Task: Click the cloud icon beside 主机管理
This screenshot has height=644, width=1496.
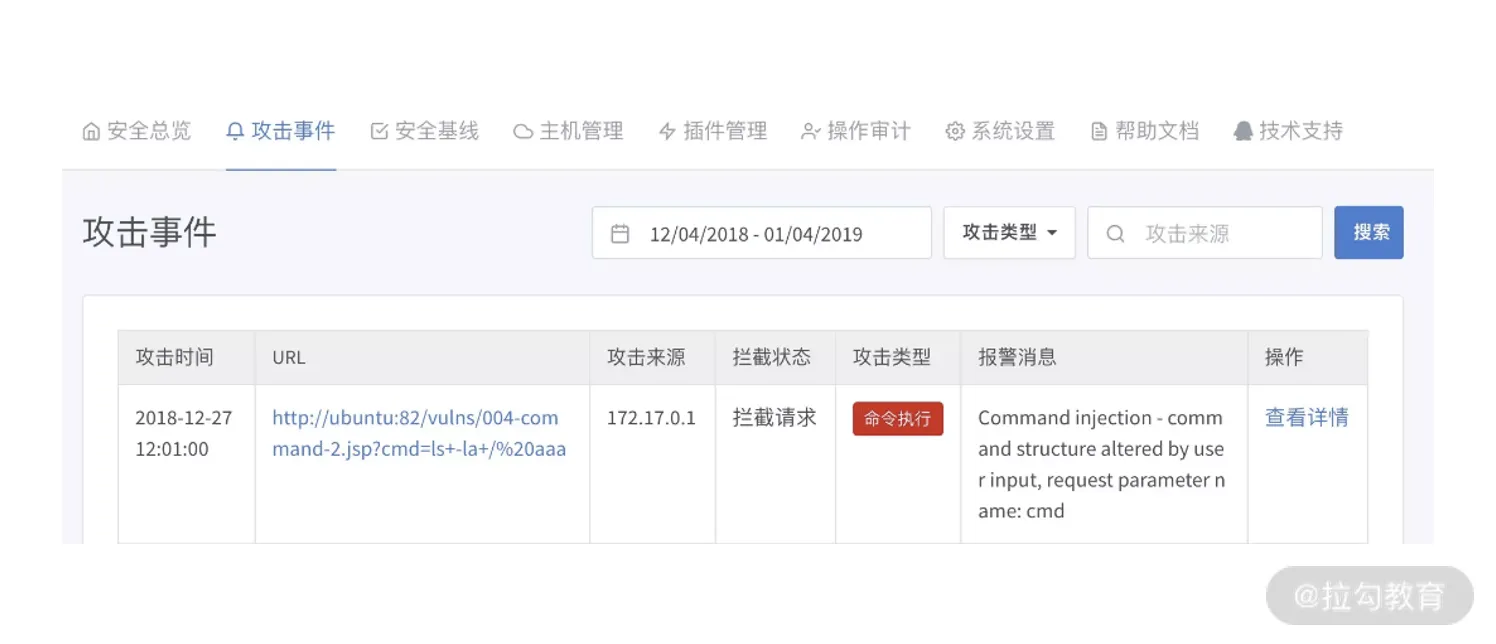Action: tap(523, 132)
